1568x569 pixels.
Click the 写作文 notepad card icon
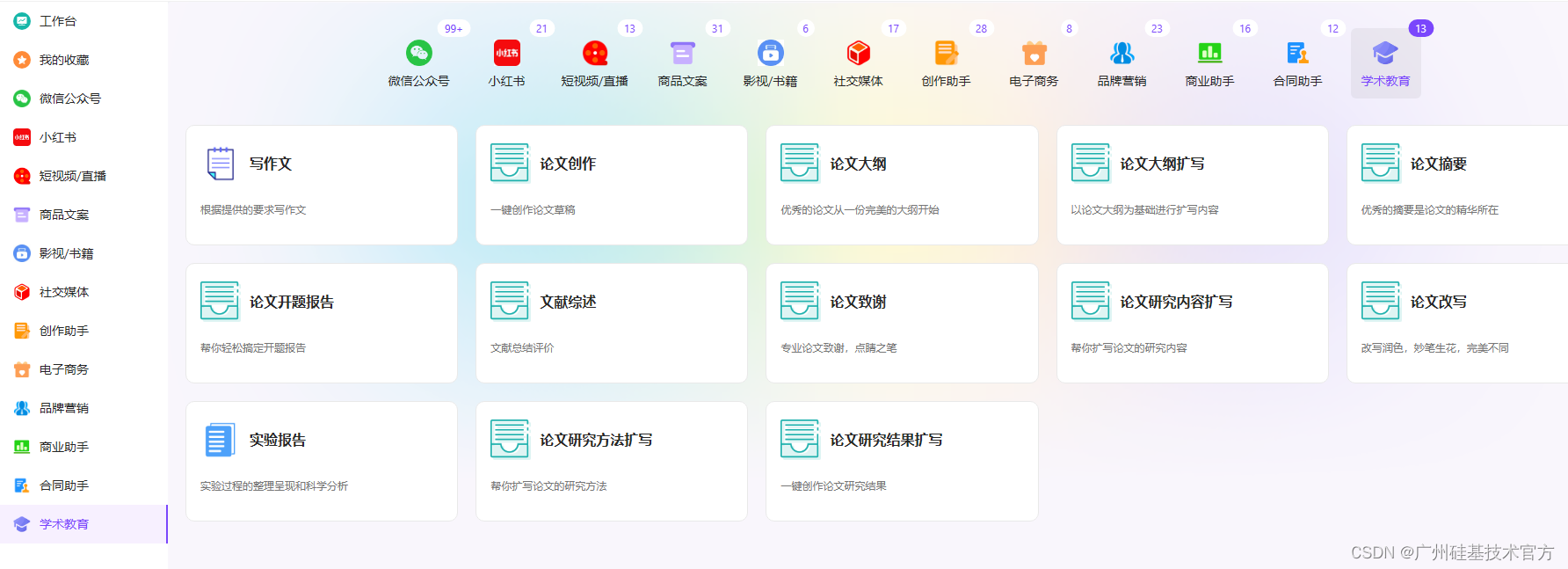point(220,164)
